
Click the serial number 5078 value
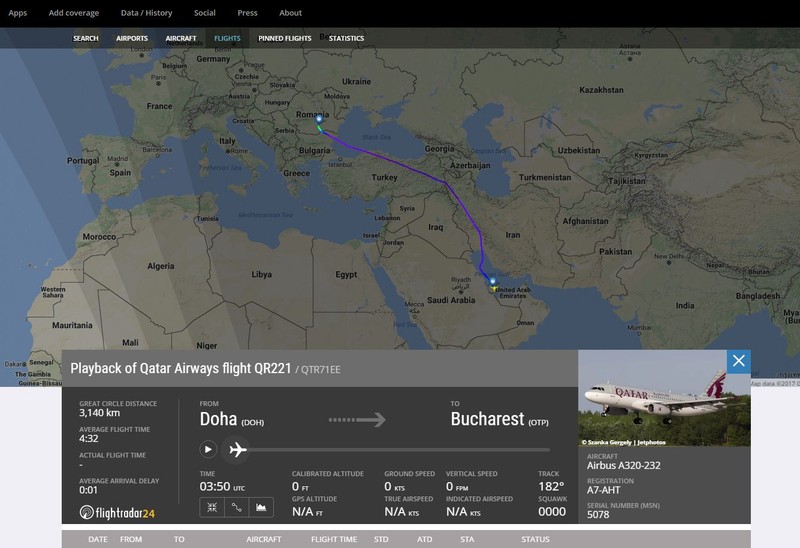pyautogui.click(x=598, y=514)
